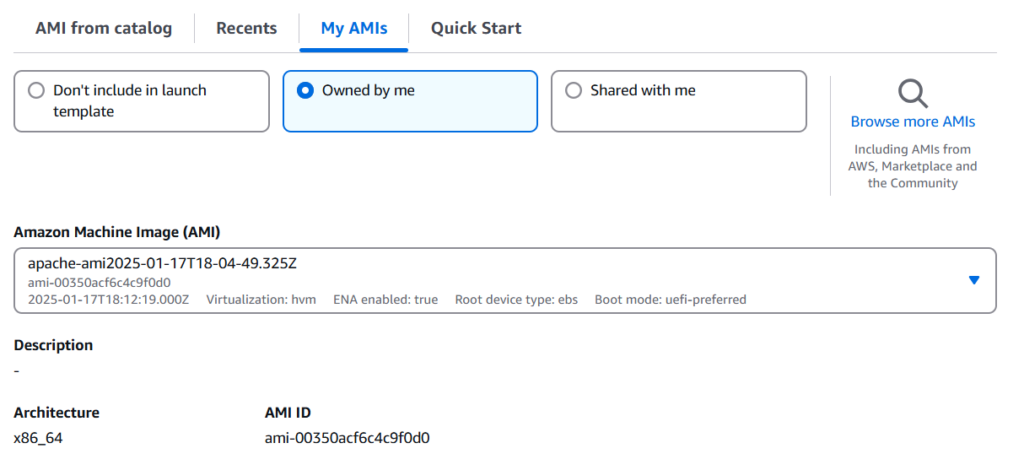The width and height of the screenshot is (1024, 470).
Task: Click Root device type: ebs in the selector
Action: pos(515,299)
